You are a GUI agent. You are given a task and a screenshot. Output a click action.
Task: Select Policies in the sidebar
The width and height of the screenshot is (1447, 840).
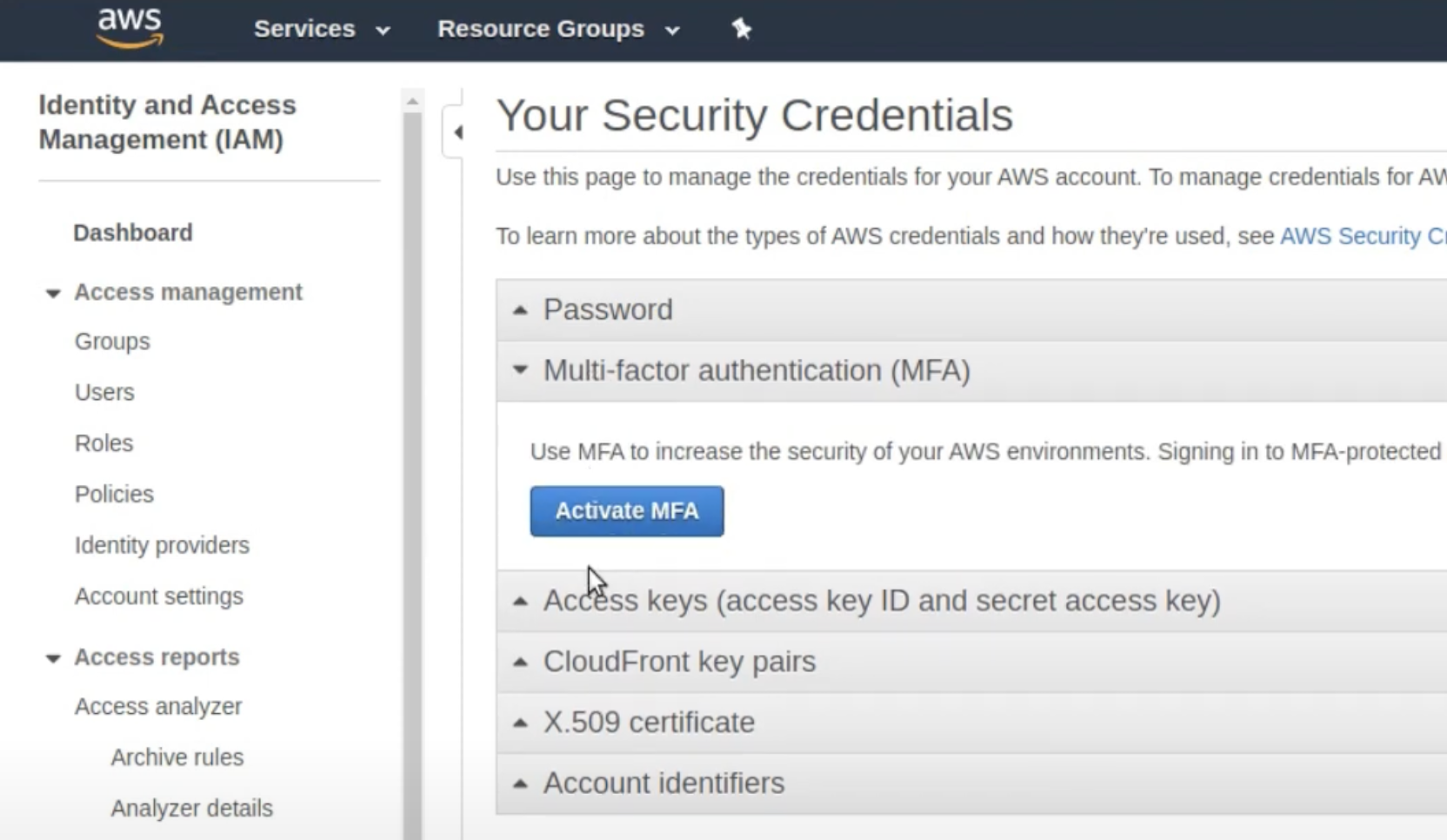[x=114, y=494]
